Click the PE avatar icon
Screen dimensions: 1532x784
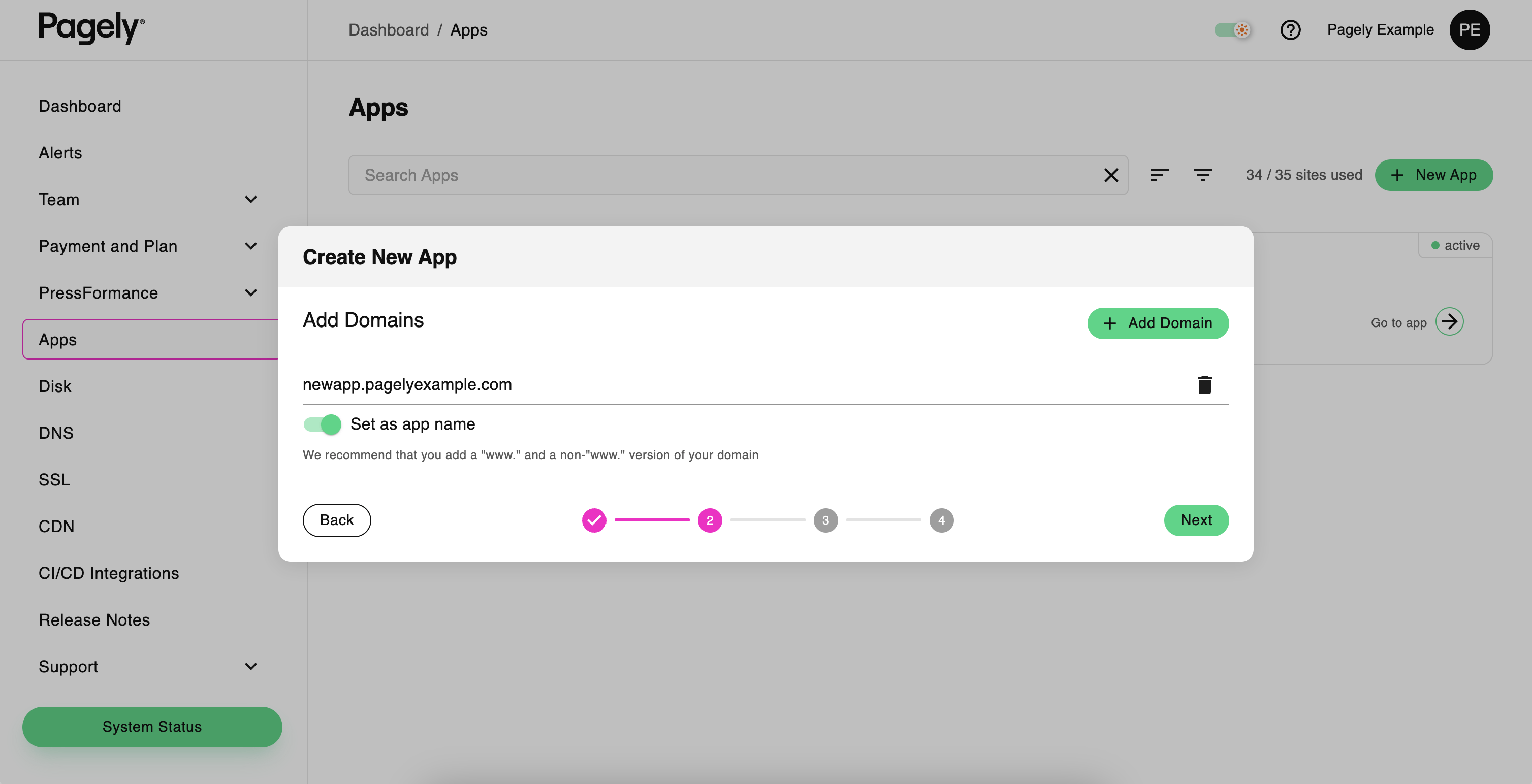[x=1470, y=30]
